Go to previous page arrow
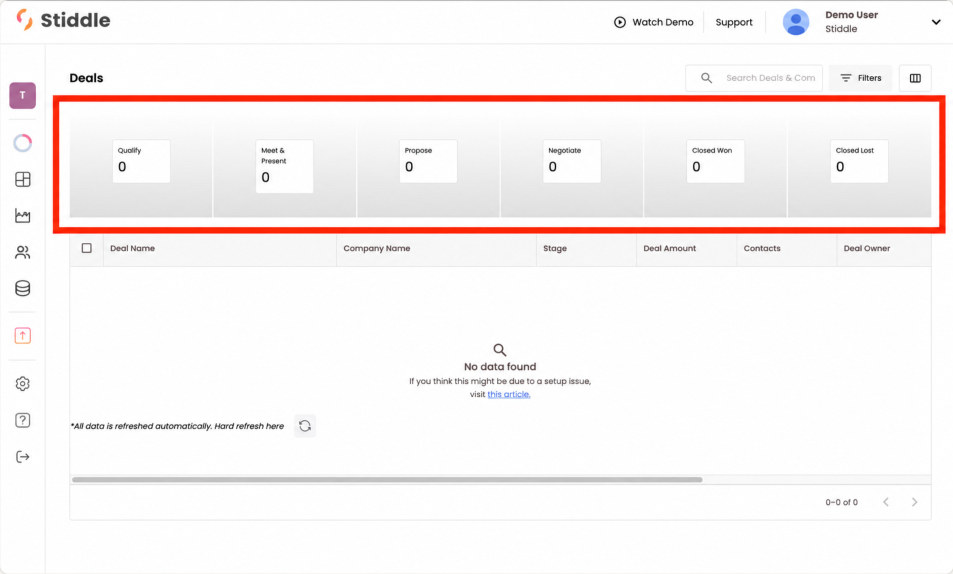 886,502
